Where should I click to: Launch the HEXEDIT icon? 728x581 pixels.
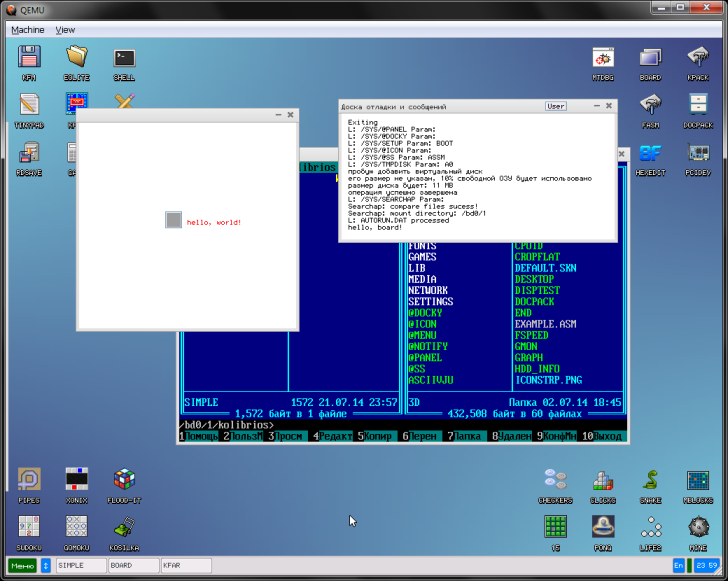coord(650,159)
